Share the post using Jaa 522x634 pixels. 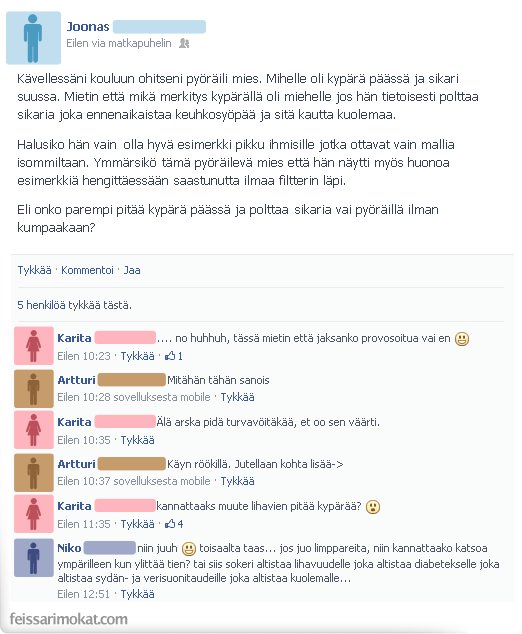pyautogui.click(x=132, y=270)
